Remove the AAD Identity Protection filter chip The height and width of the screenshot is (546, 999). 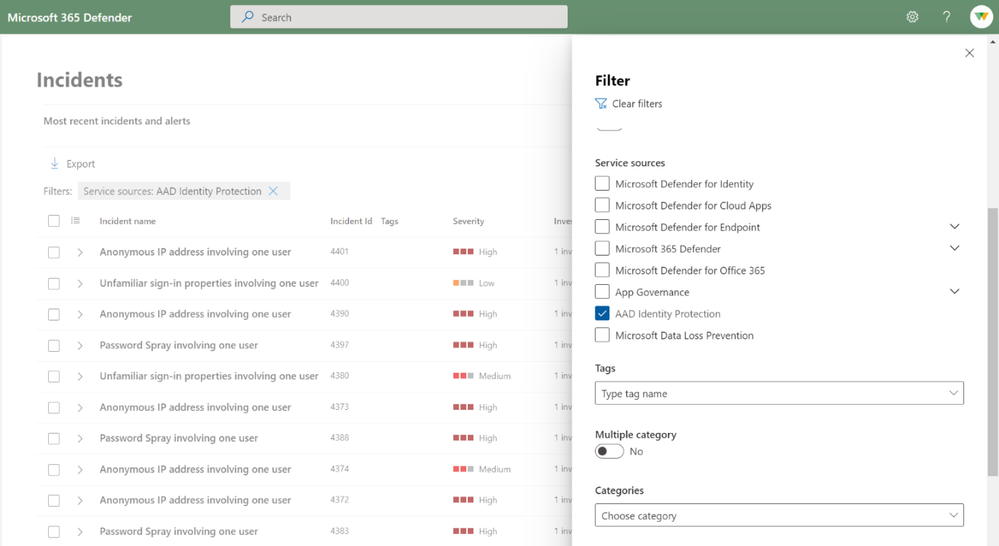[x=273, y=191]
